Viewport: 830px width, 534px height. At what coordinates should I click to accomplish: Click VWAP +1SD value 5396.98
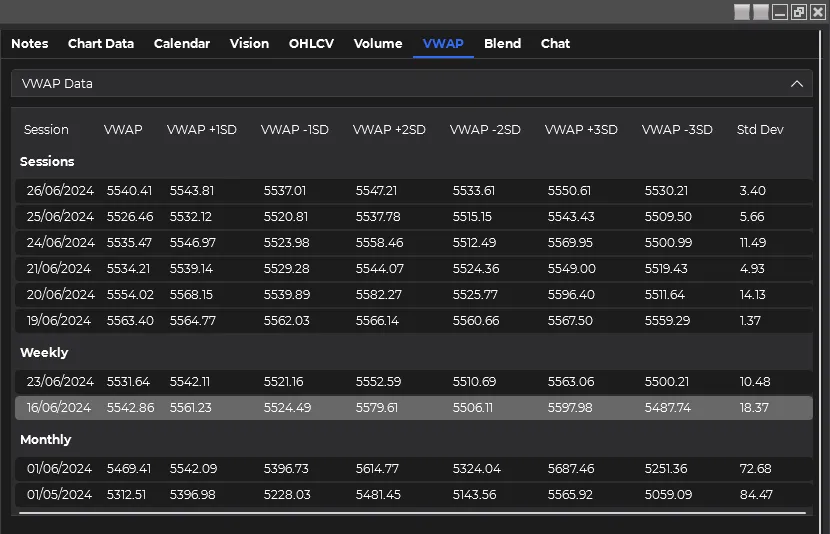[192, 494]
